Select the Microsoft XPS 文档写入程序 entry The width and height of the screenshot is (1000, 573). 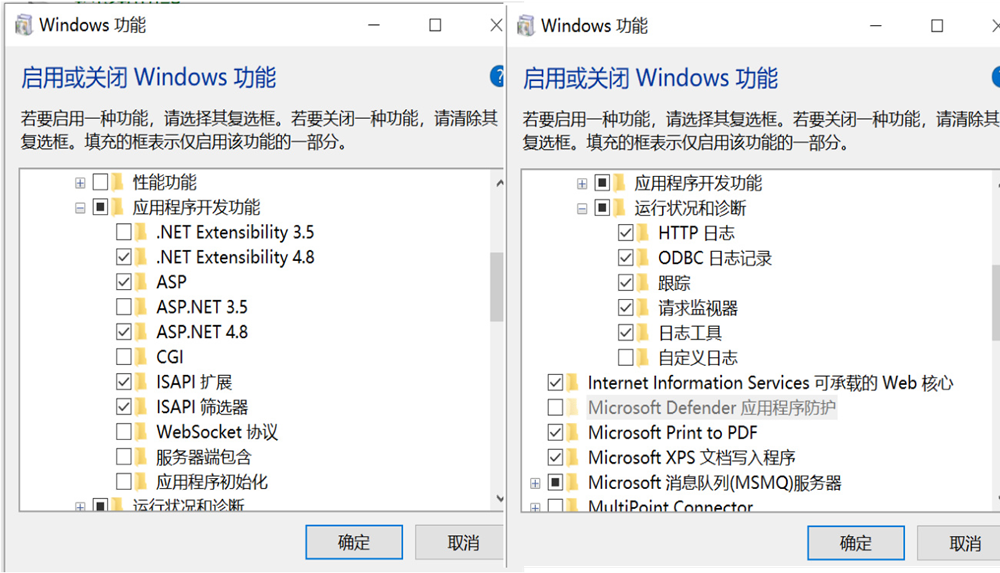pos(691,458)
